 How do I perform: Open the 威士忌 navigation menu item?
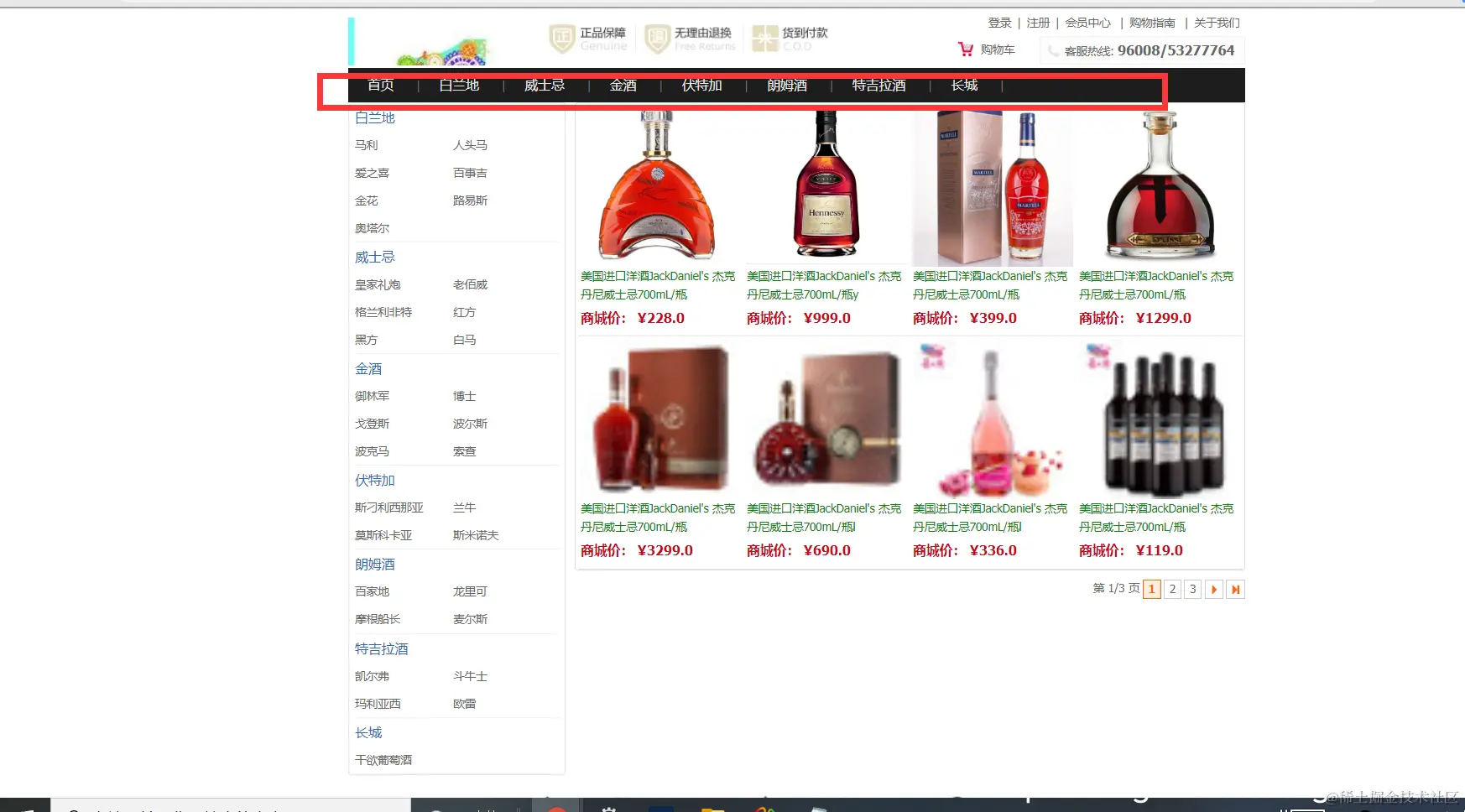pos(545,85)
